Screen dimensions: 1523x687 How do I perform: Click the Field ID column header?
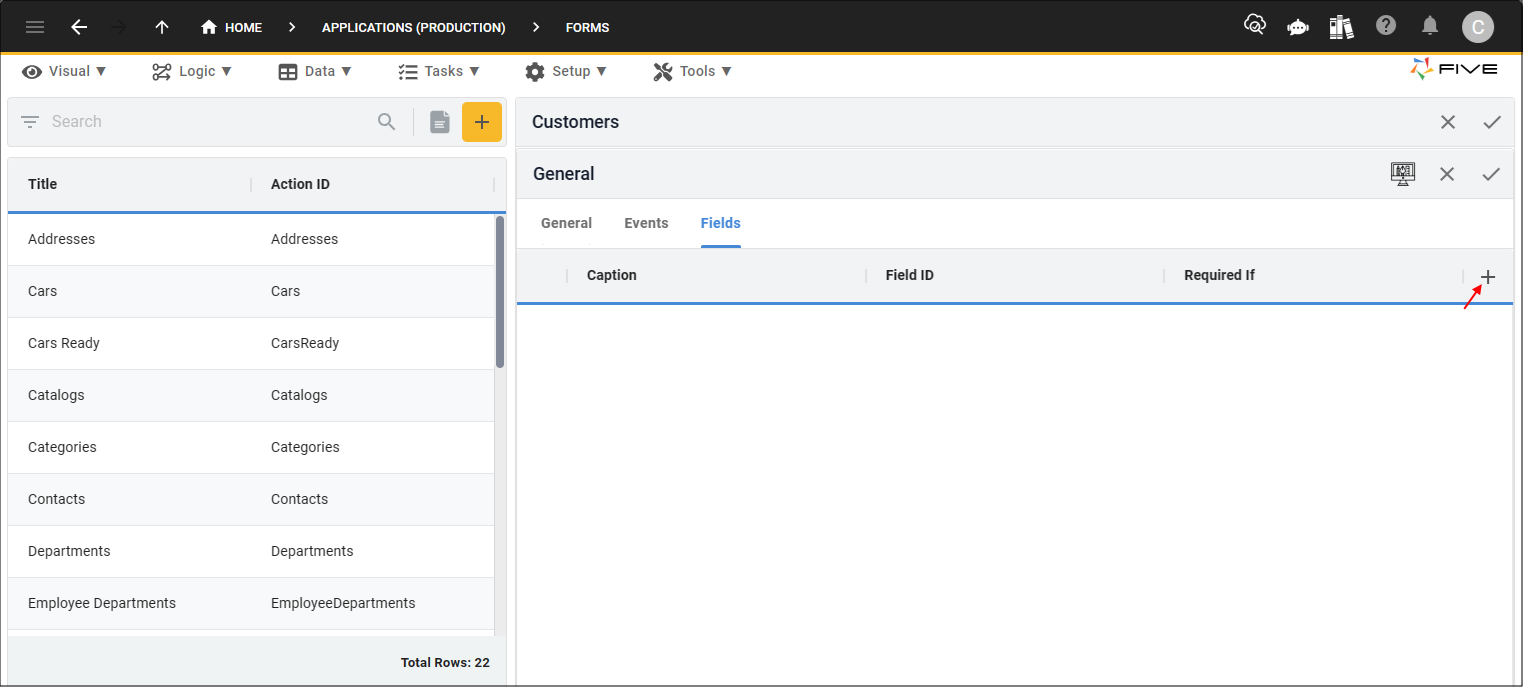(x=910, y=275)
